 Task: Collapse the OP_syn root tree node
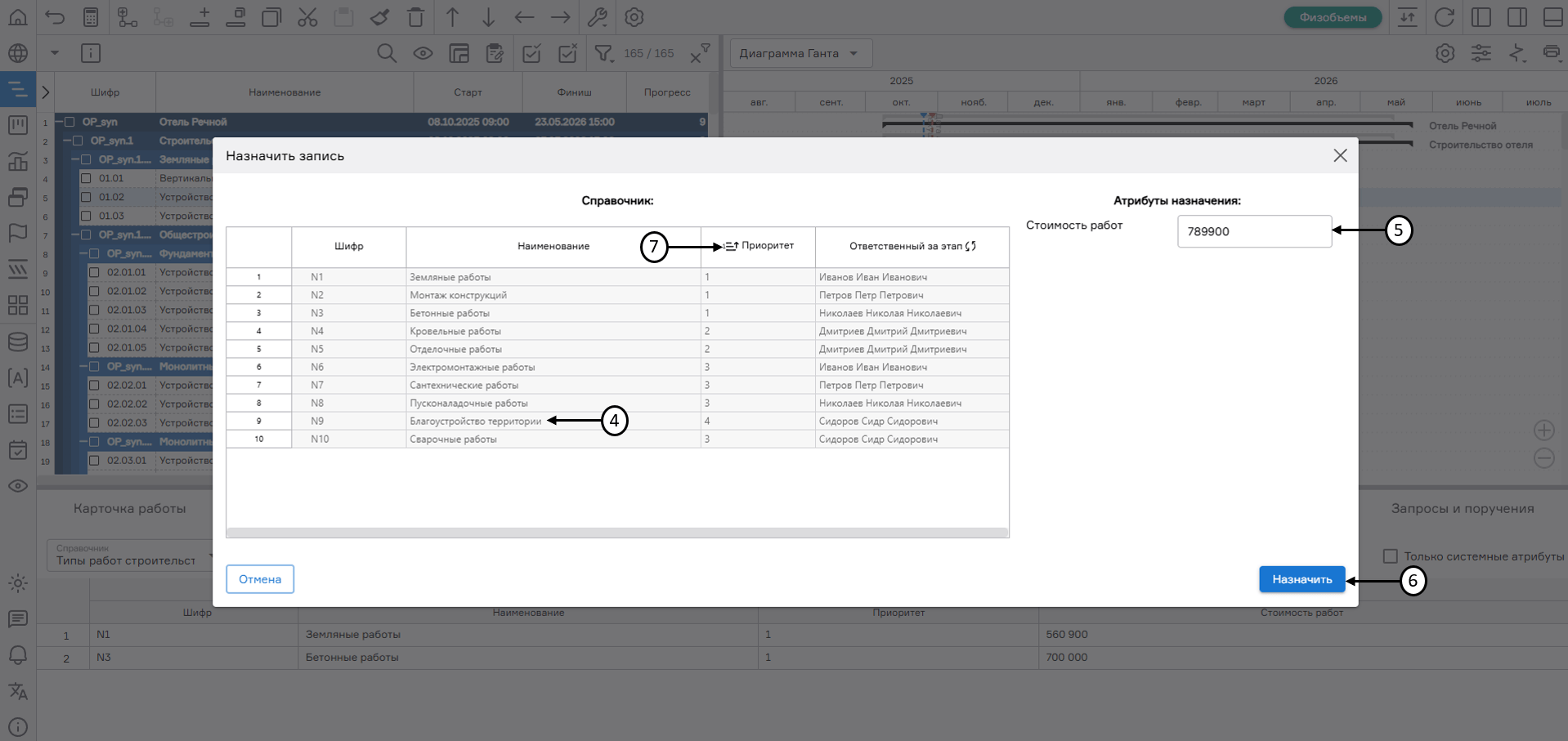coord(59,122)
